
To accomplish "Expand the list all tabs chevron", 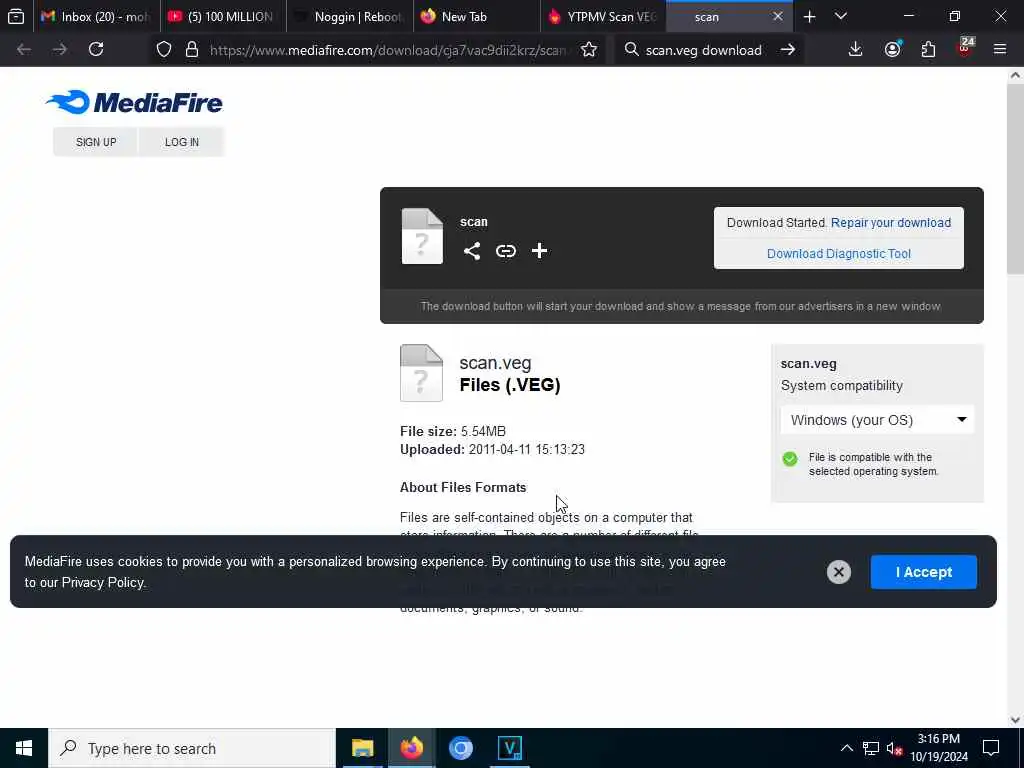I will [841, 16].
